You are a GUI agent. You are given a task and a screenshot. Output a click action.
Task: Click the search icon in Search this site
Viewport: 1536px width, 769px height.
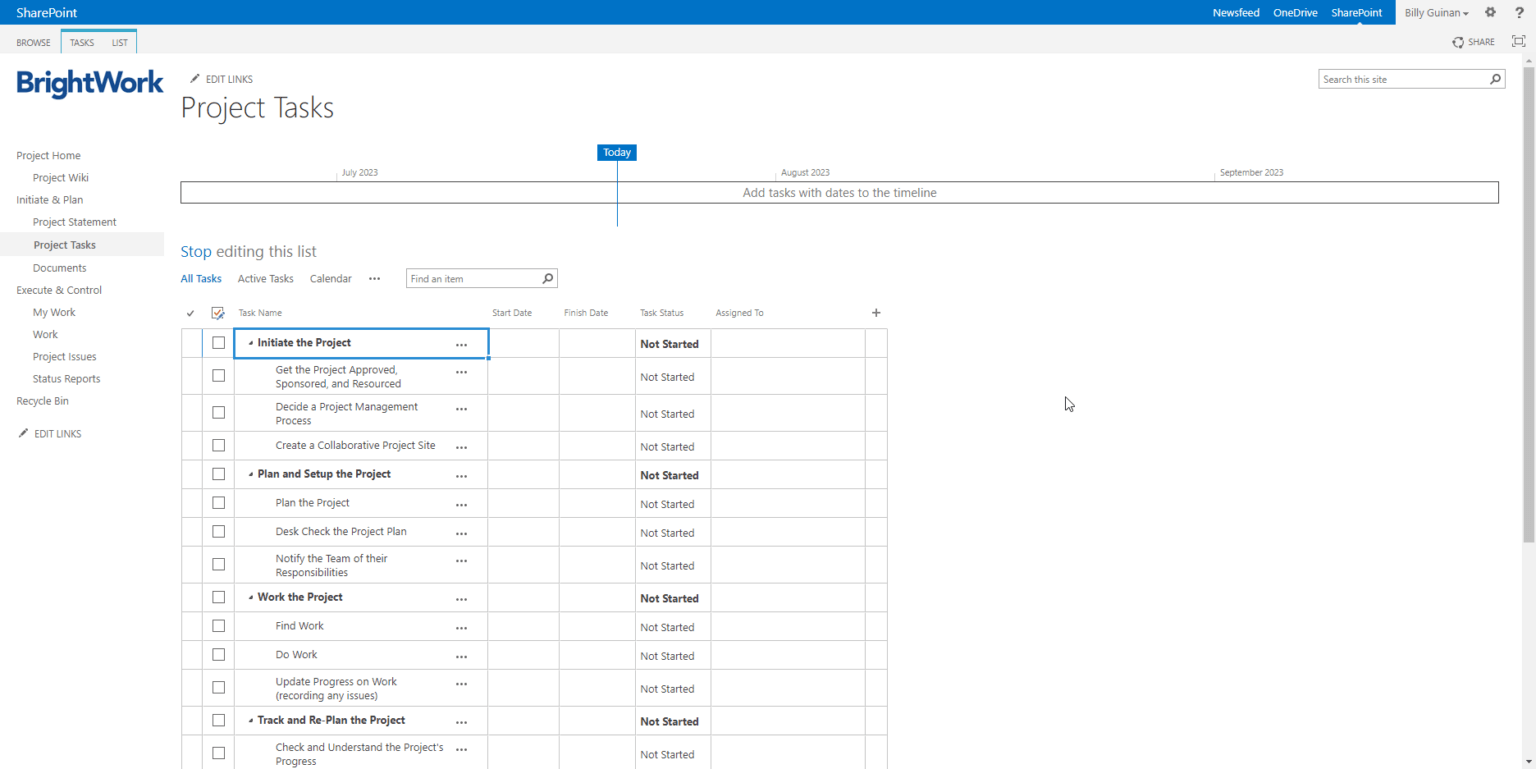[1495, 79]
